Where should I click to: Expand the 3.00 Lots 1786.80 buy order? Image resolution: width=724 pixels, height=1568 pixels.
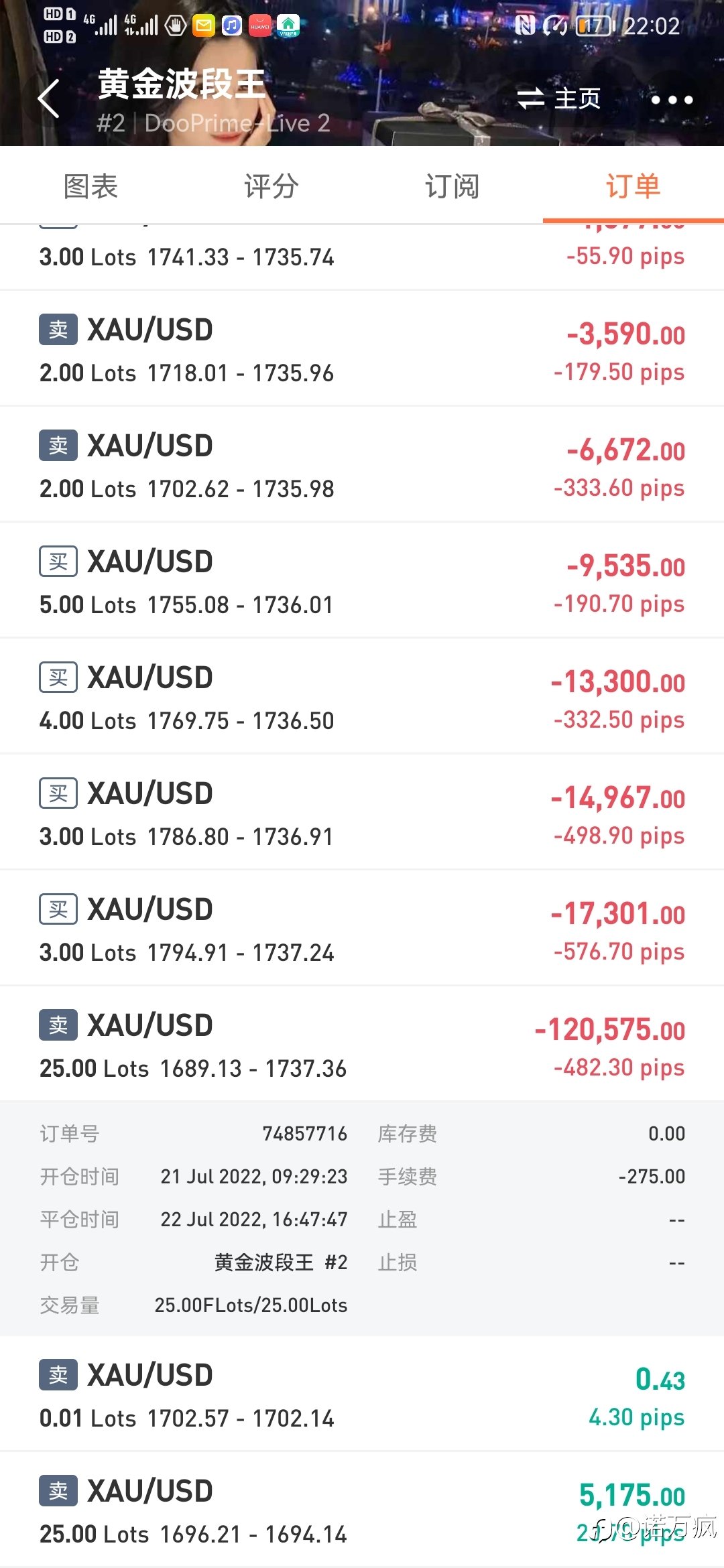(362, 812)
